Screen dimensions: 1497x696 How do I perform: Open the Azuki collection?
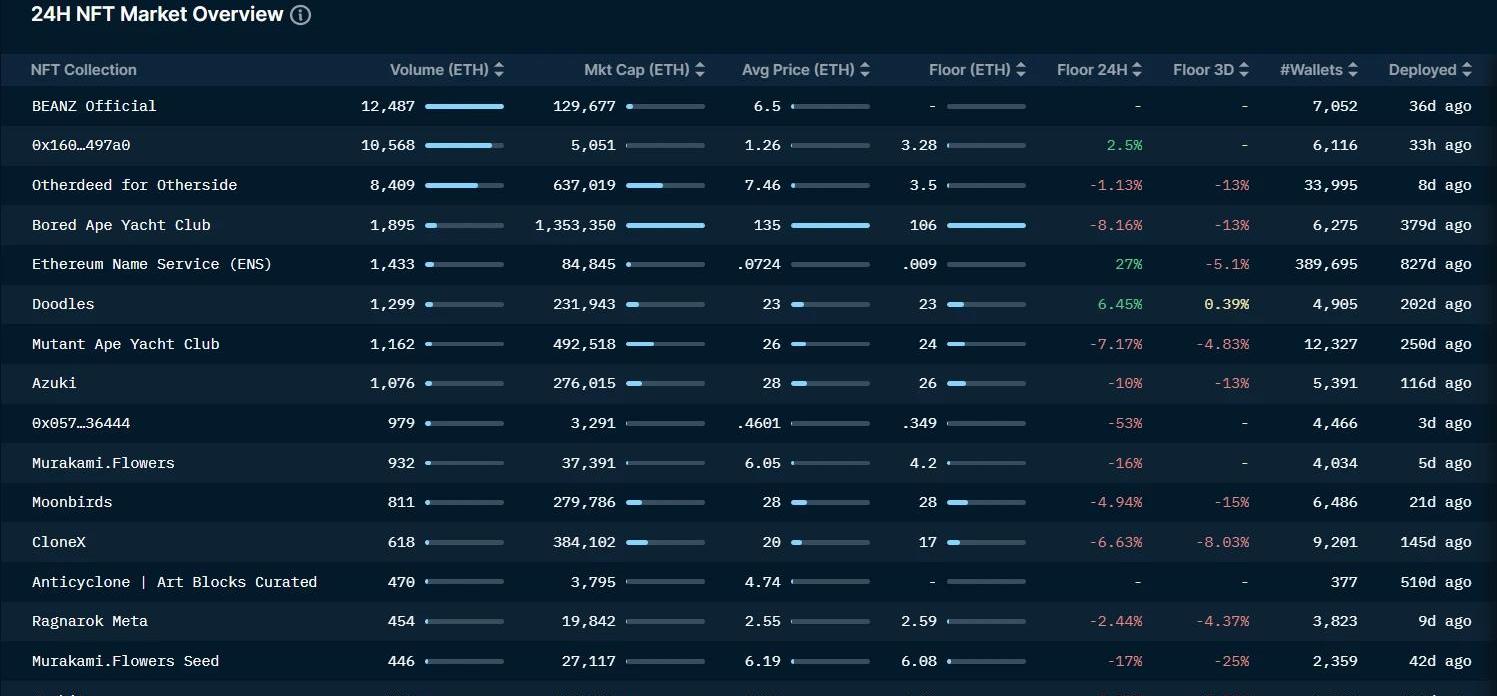pyautogui.click(x=54, y=383)
